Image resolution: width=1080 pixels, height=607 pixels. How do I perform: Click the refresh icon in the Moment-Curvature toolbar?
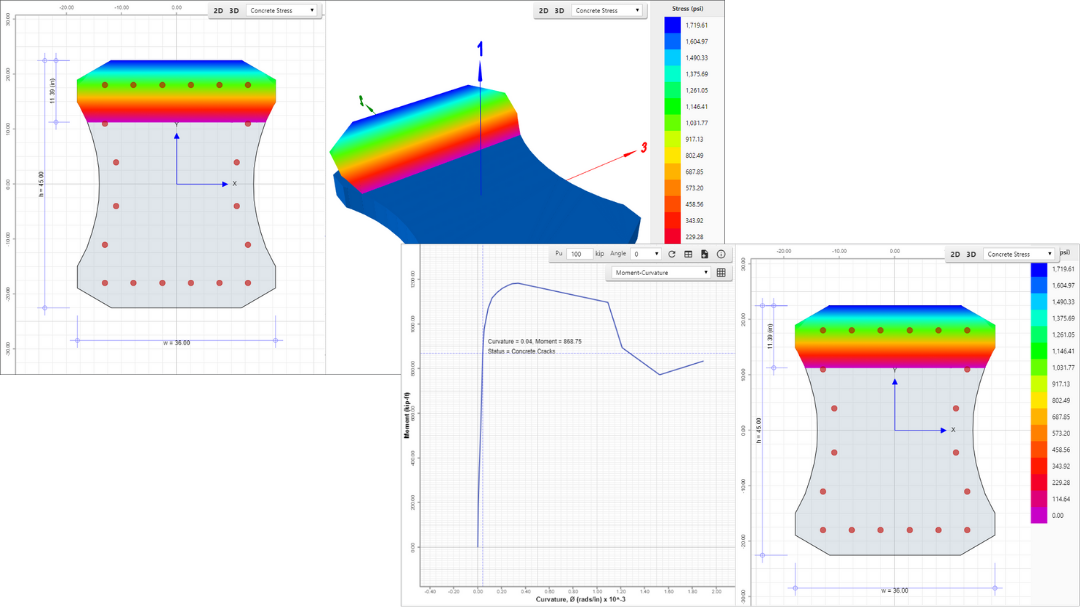pyautogui.click(x=672, y=254)
